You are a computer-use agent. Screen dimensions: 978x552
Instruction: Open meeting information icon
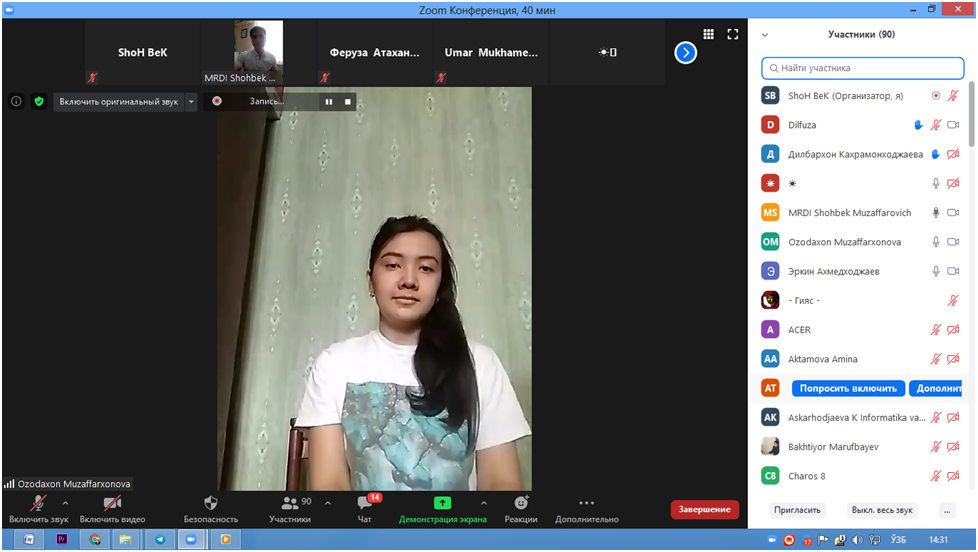point(16,101)
